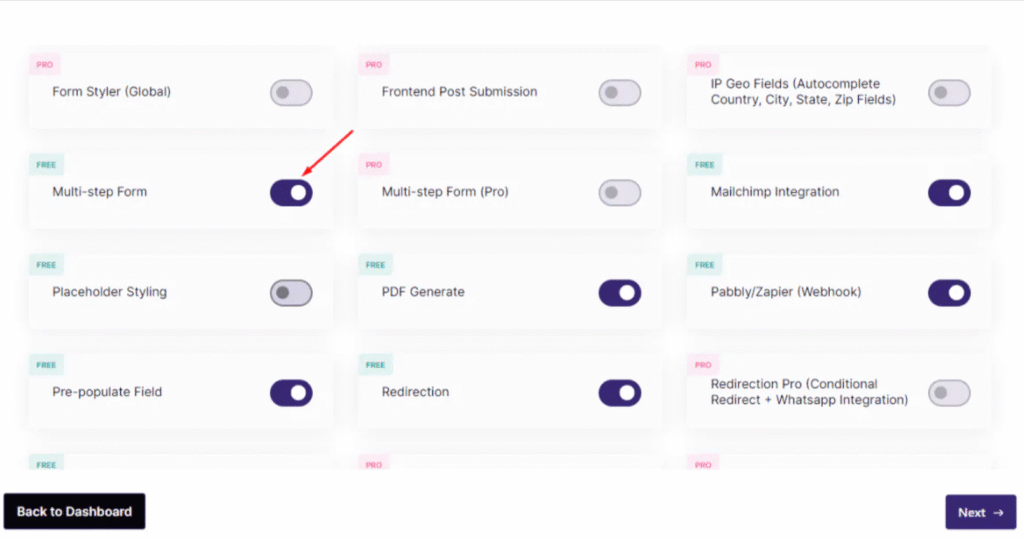Viewport: 1024px width, 539px height.
Task: Switch off the Redirection toggle
Action: pos(620,393)
